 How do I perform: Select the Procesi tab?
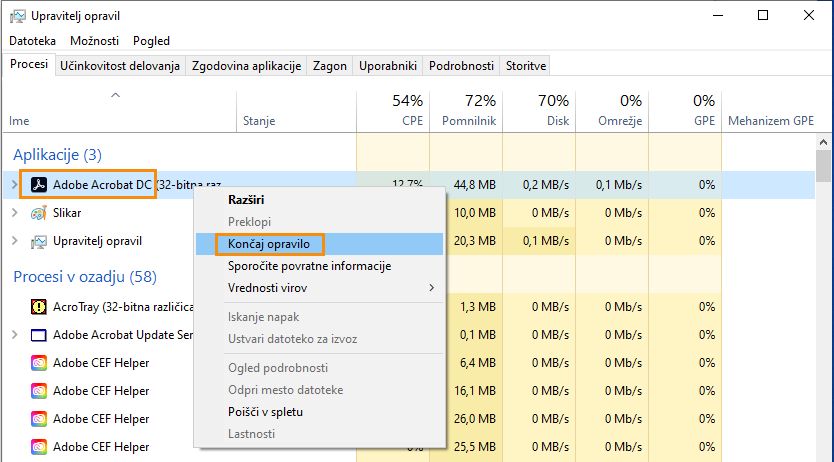pos(29,64)
